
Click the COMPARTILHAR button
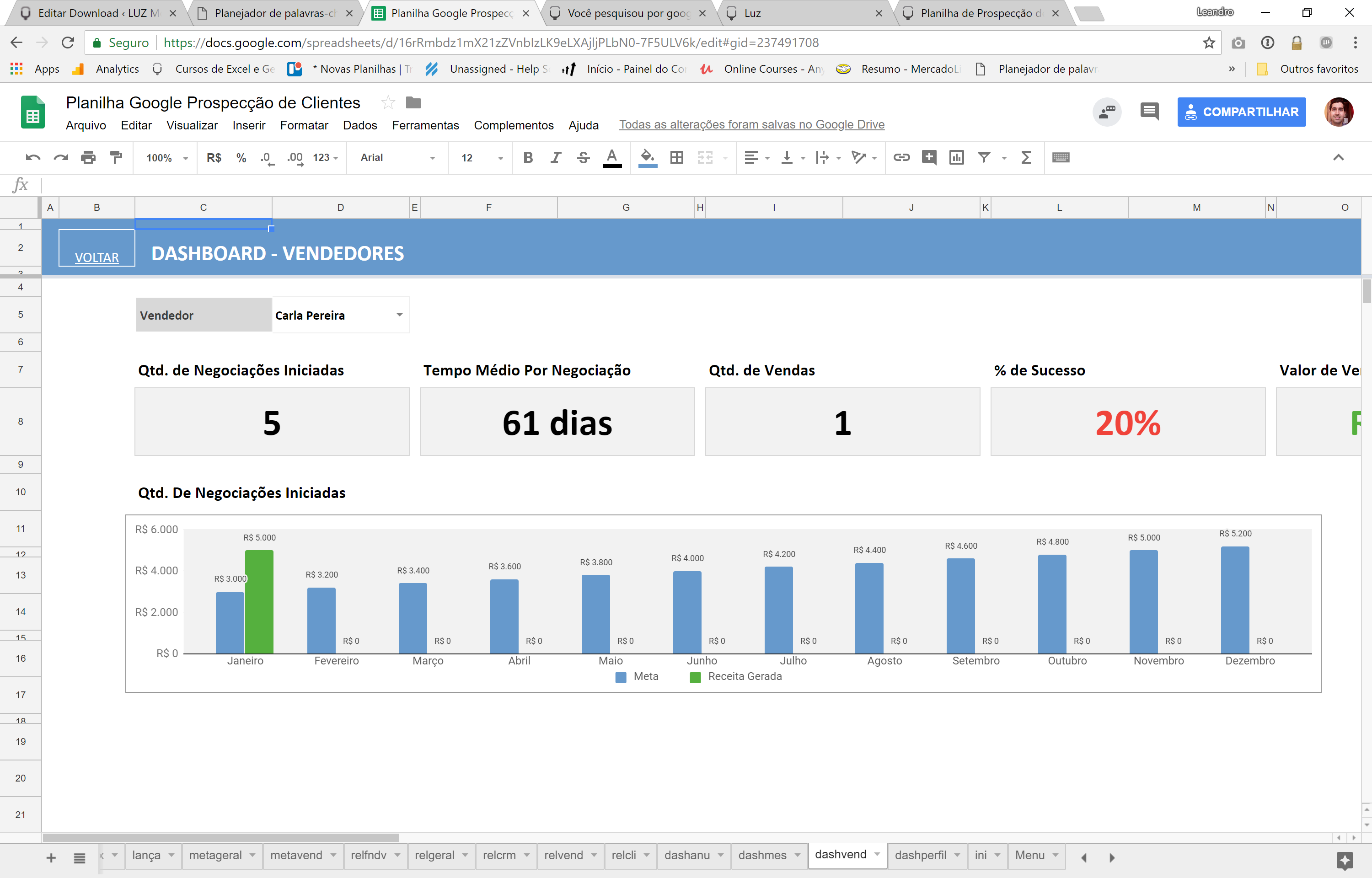tap(1242, 112)
